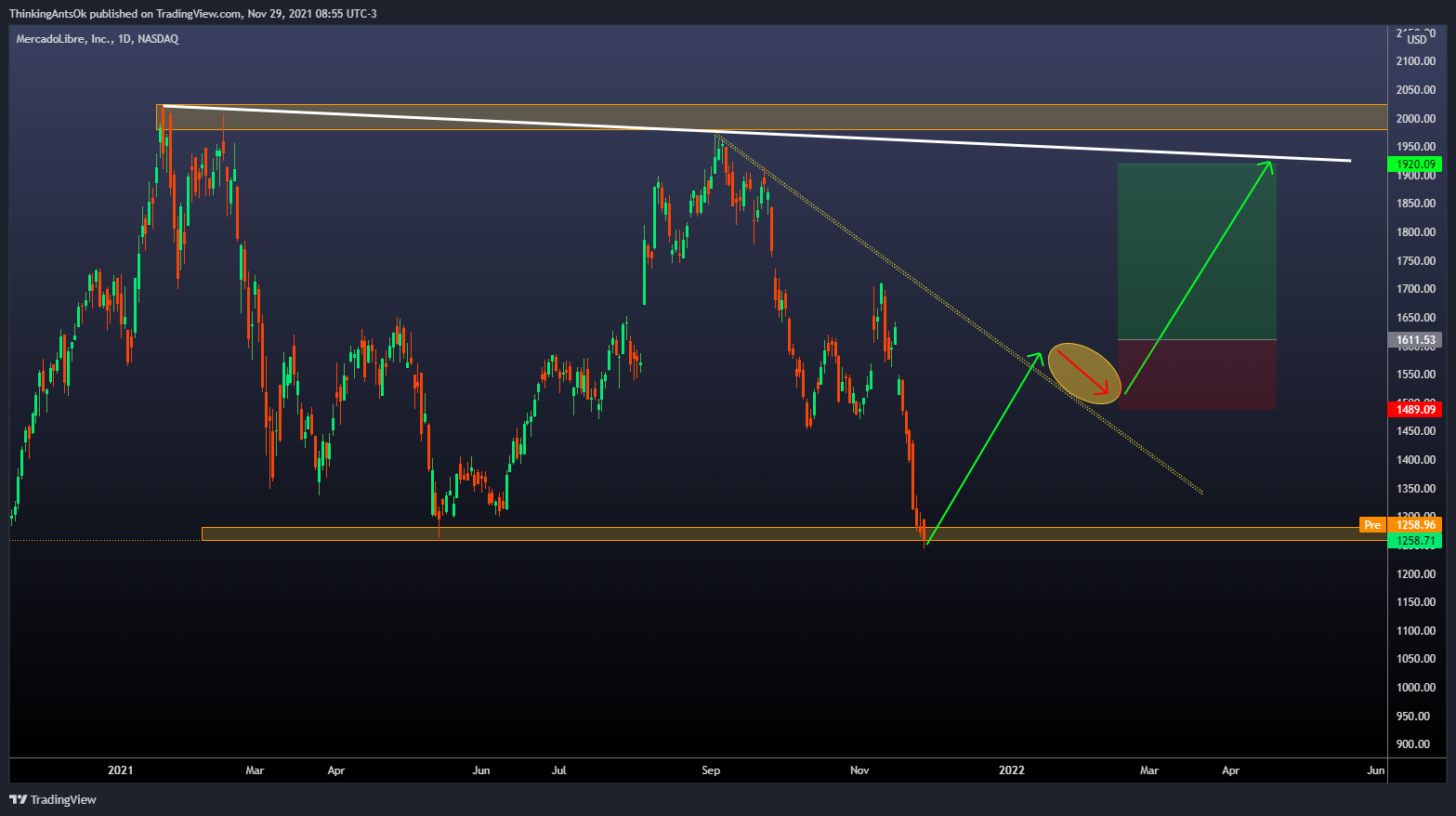Click the TradingView logo at the bottom

pyautogui.click(x=53, y=799)
